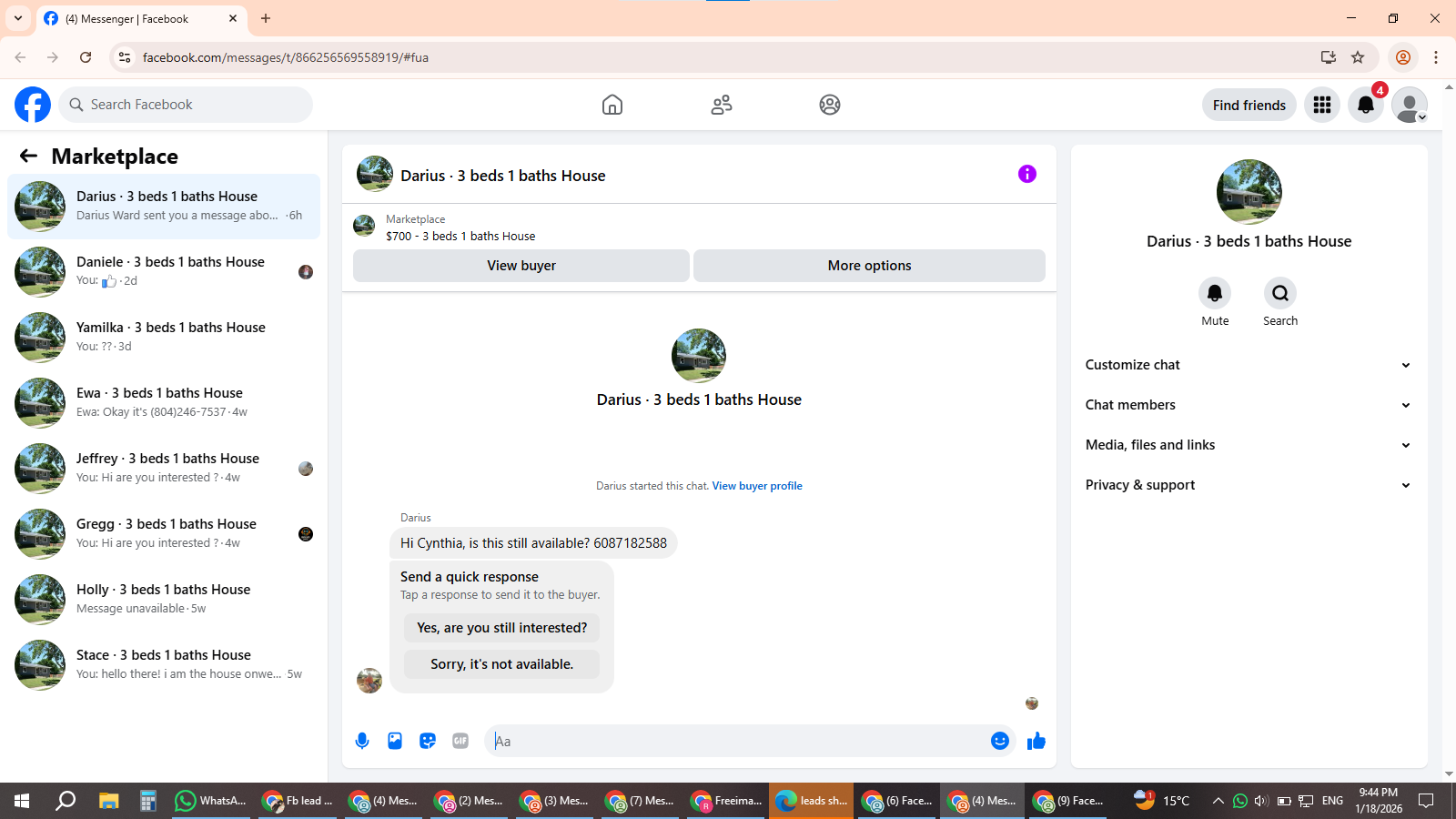Screen dimensions: 1456x819
Task: Select Messenger | Facebook browser tab
Action: pos(141,19)
